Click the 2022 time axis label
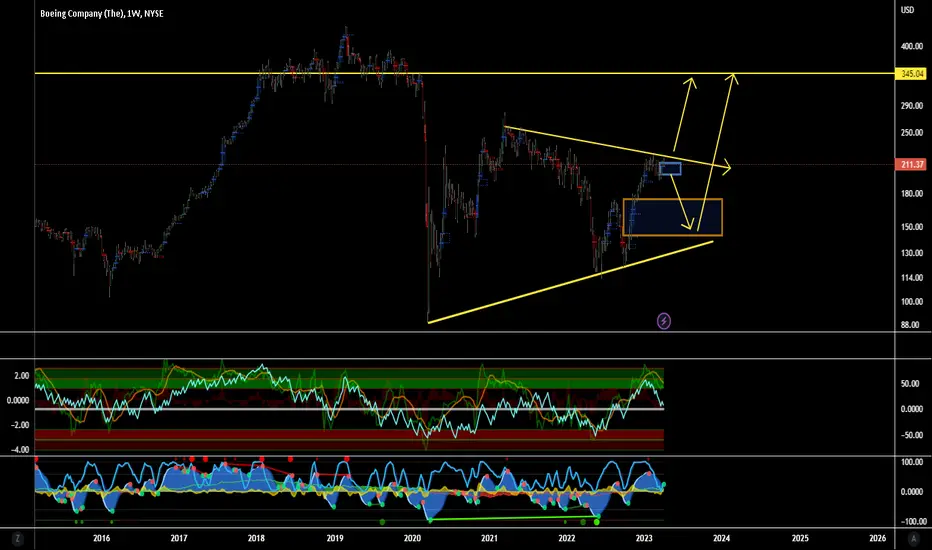The image size is (932, 550). [x=566, y=538]
